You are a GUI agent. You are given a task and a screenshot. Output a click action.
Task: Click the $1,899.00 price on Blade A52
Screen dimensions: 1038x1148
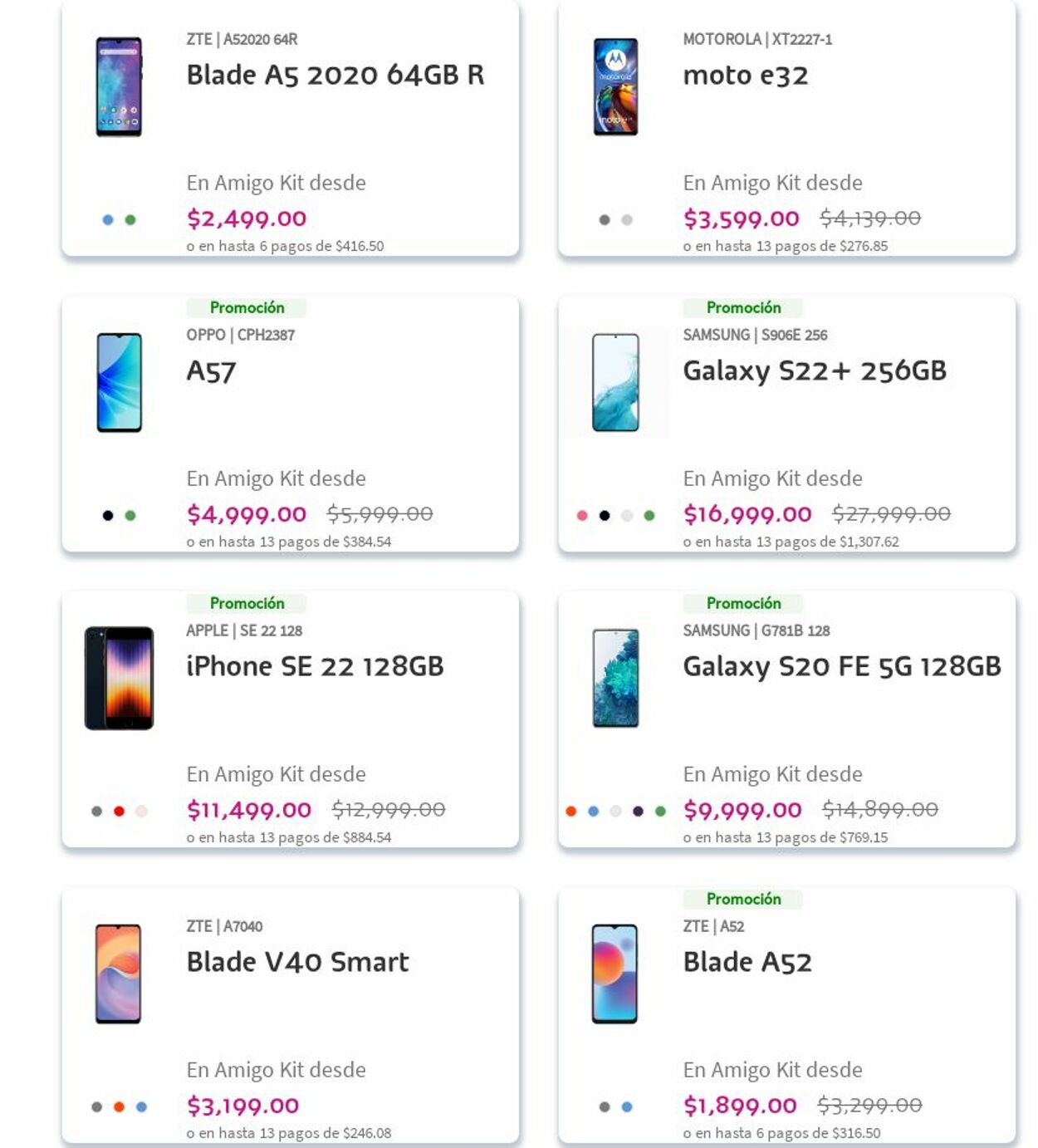pyautogui.click(x=739, y=1106)
